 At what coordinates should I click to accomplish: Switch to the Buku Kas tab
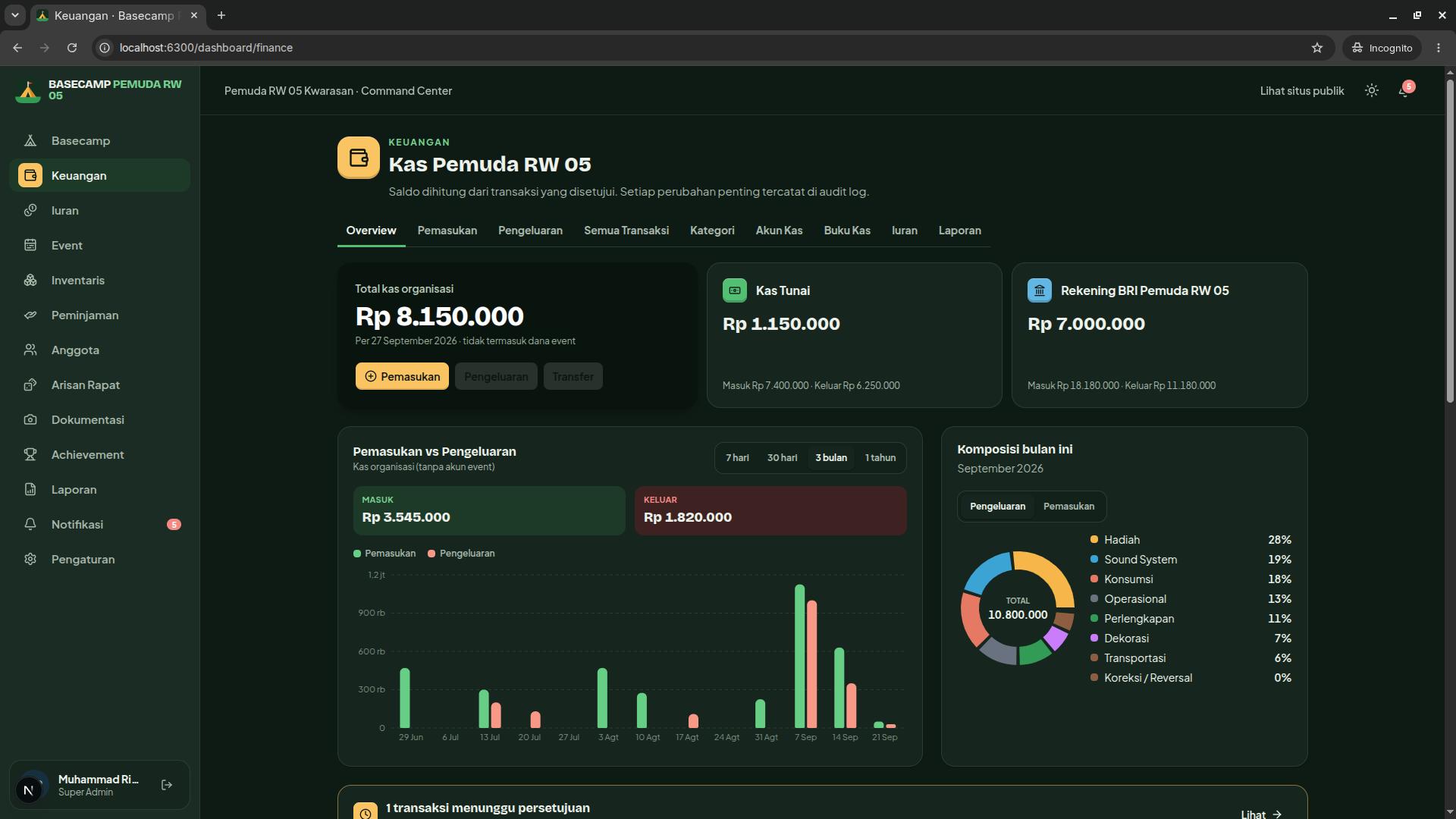pos(847,231)
